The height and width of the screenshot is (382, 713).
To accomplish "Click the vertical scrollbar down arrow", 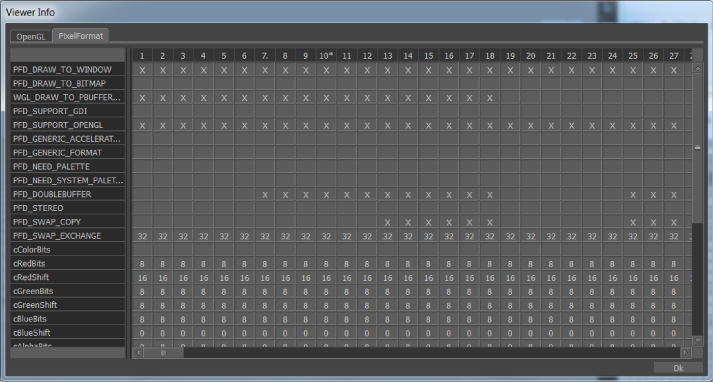I will click(697, 340).
